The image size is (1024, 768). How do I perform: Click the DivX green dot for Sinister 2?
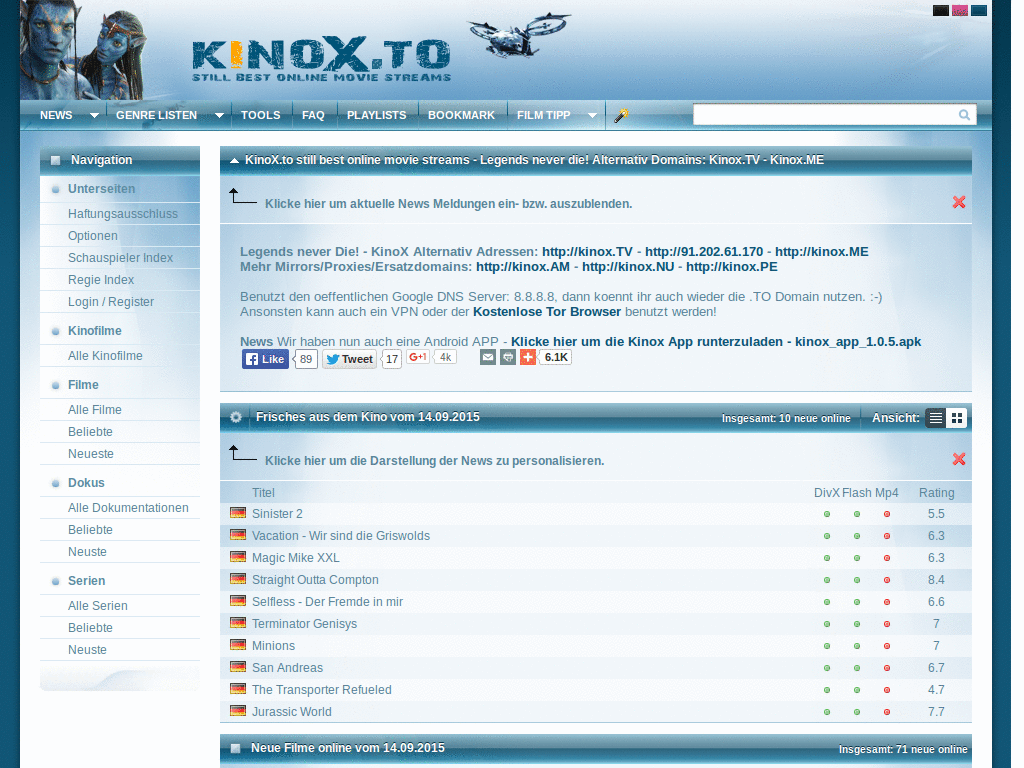827,514
